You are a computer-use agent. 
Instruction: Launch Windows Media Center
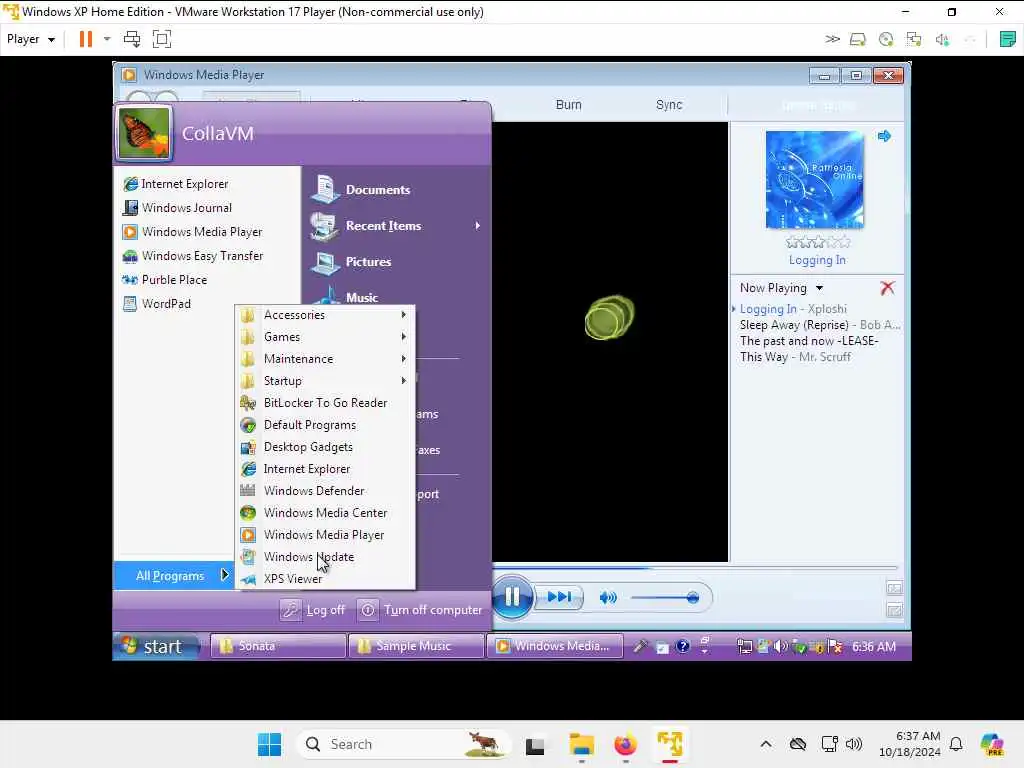point(325,513)
